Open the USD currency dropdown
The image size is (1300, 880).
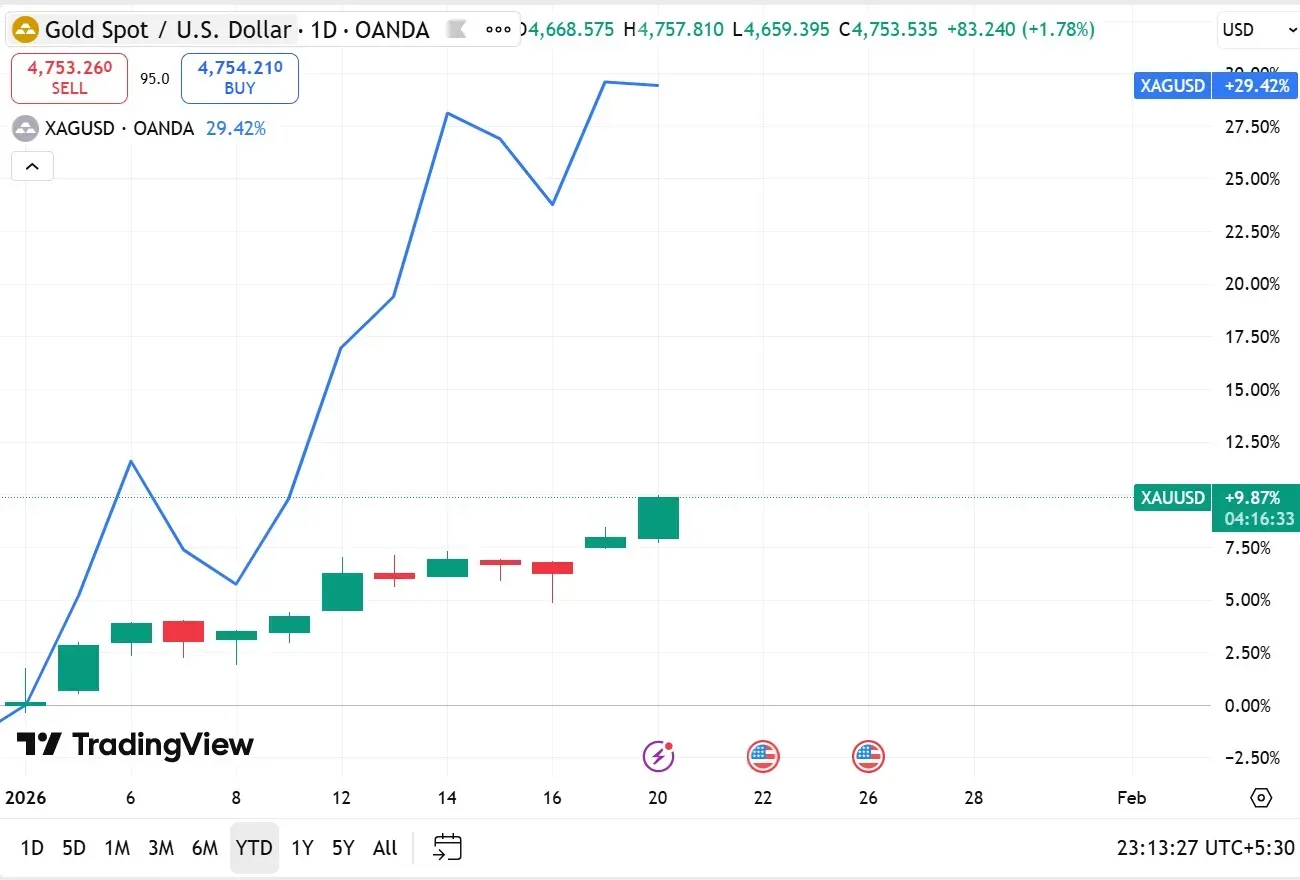pos(1255,30)
